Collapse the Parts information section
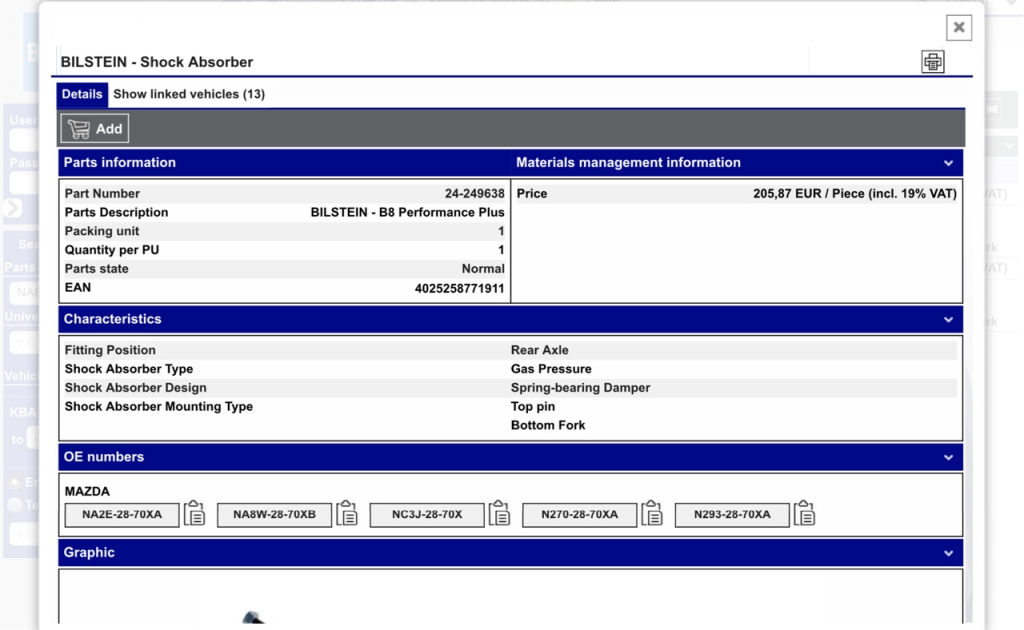This screenshot has height=630, width=1024. click(x=948, y=163)
